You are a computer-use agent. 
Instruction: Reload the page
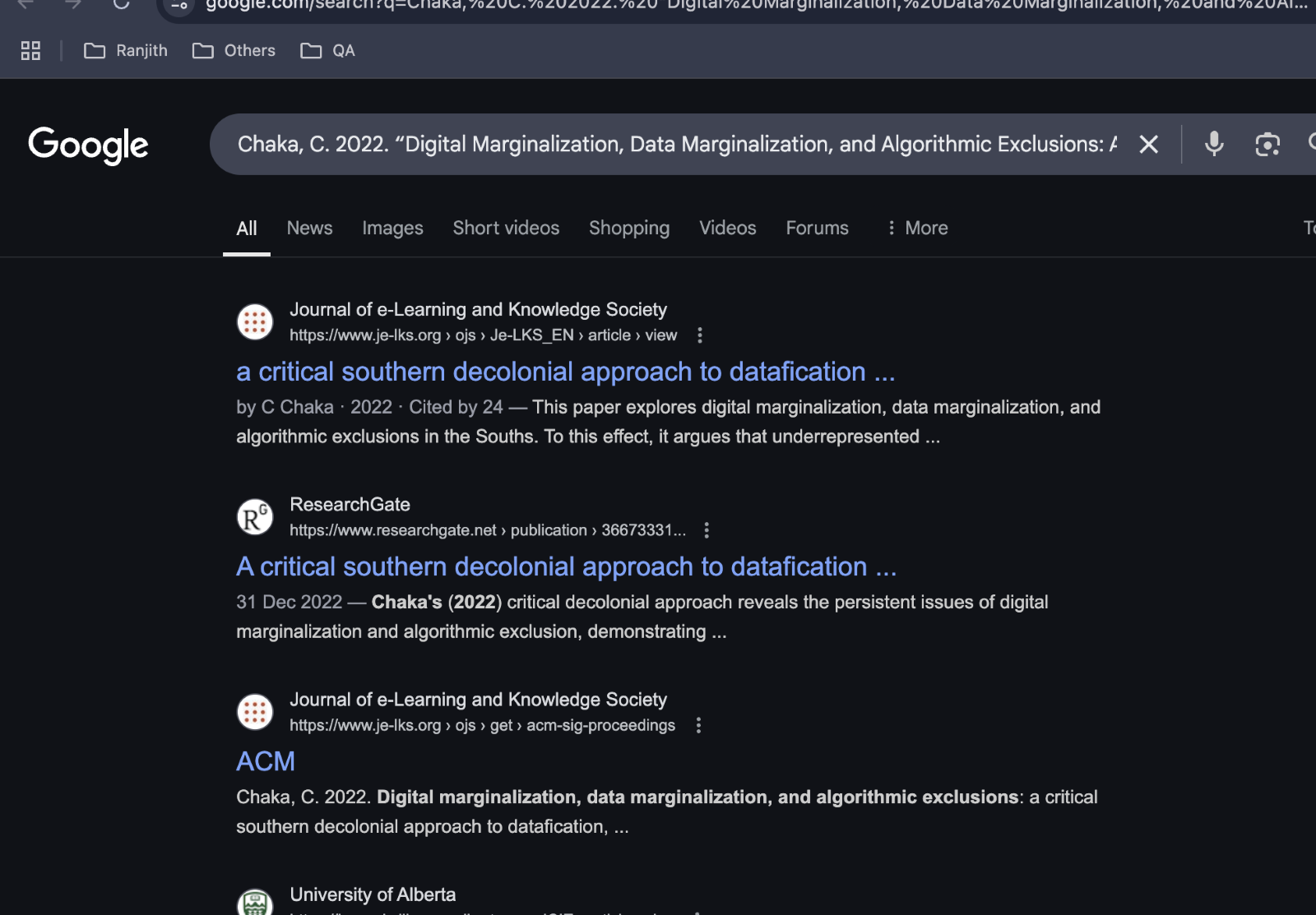coord(122,4)
